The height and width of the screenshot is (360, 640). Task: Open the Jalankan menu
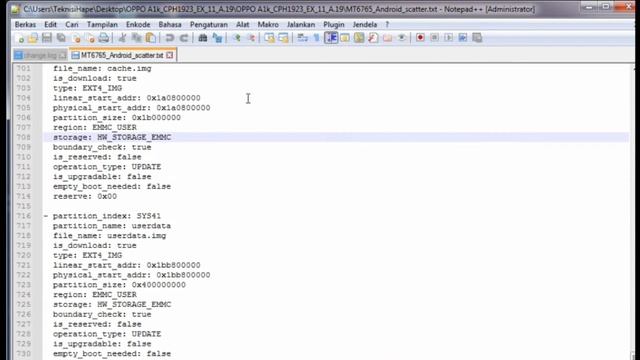click(x=301, y=24)
